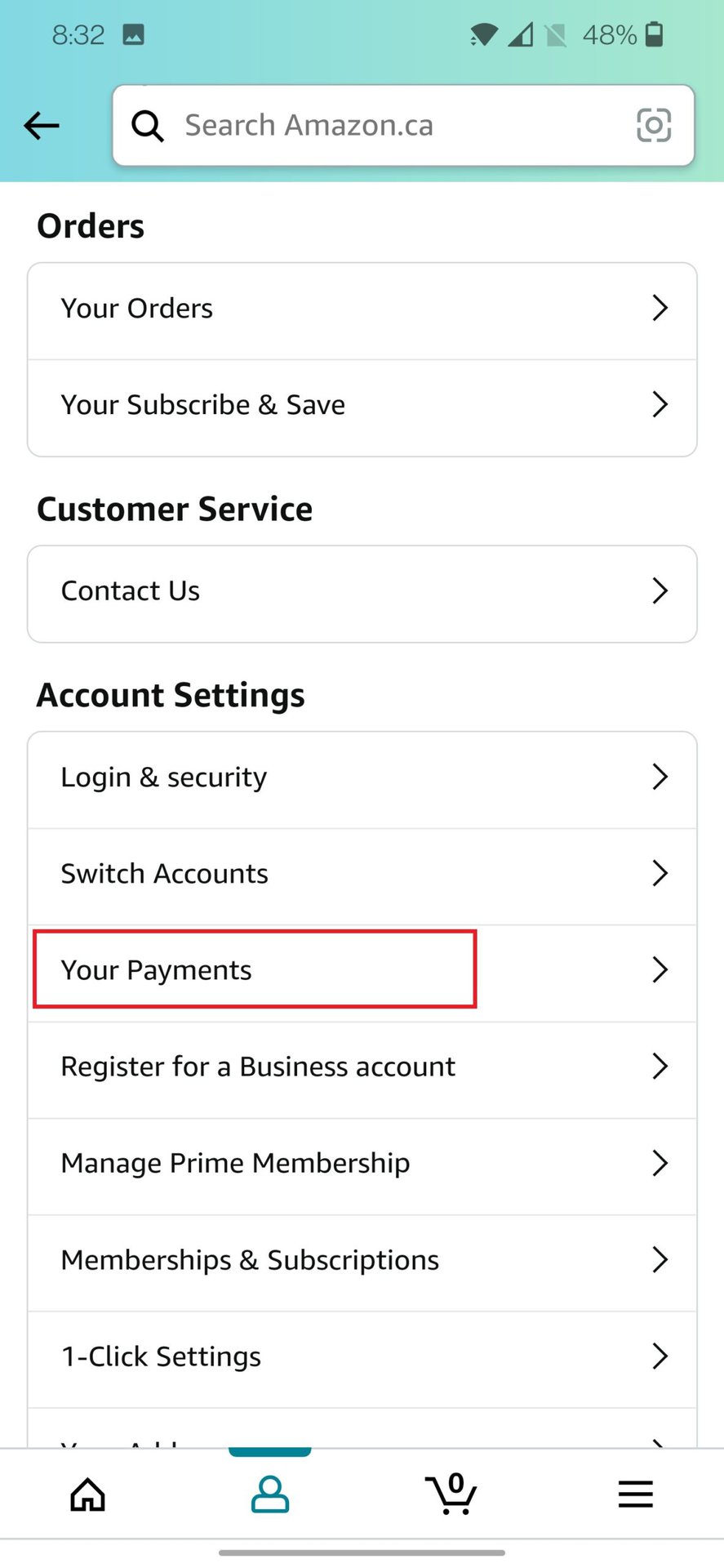Viewport: 724px width, 1568px height.
Task: Tap the camera lens scan icon
Action: [653, 126]
